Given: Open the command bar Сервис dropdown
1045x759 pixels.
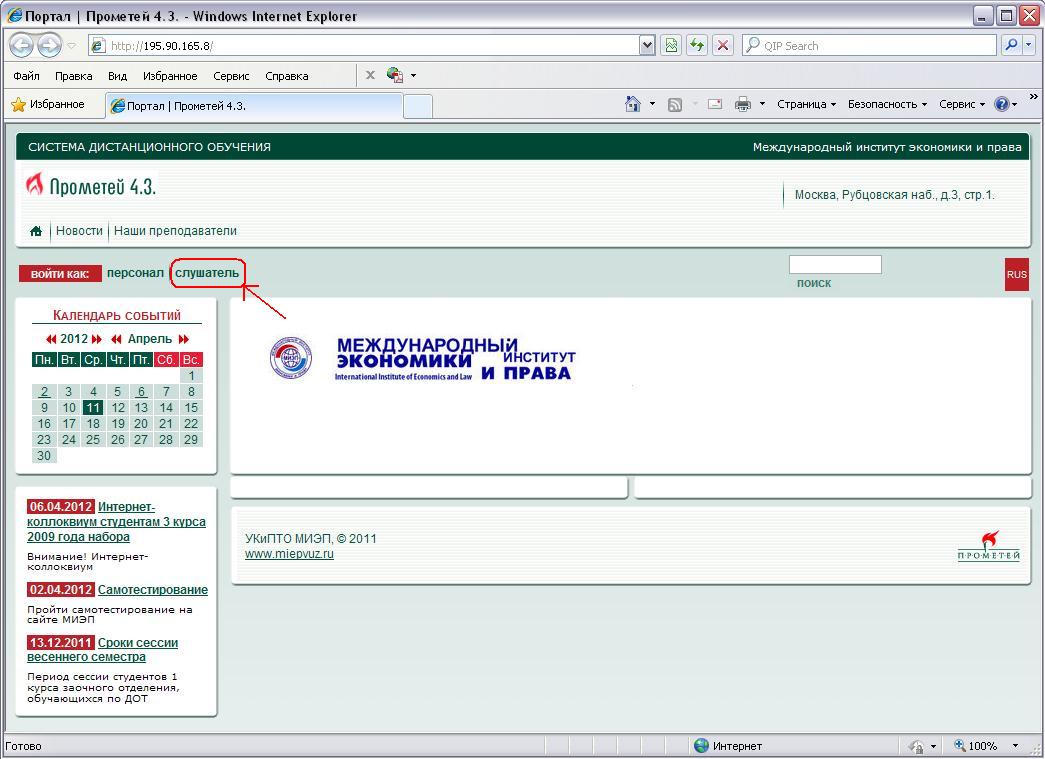Looking at the screenshot, I should 962,105.
